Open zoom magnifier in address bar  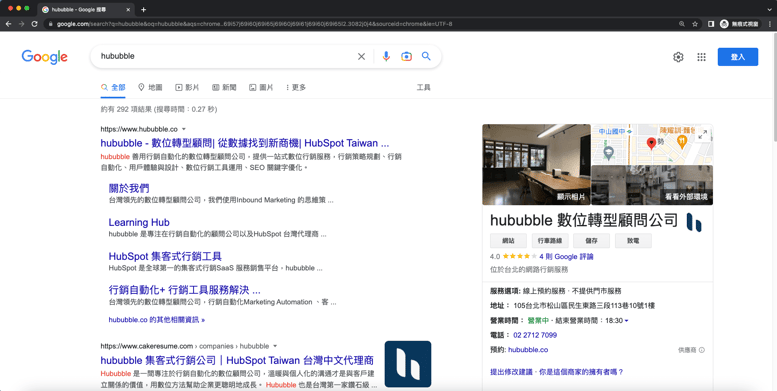coord(682,24)
